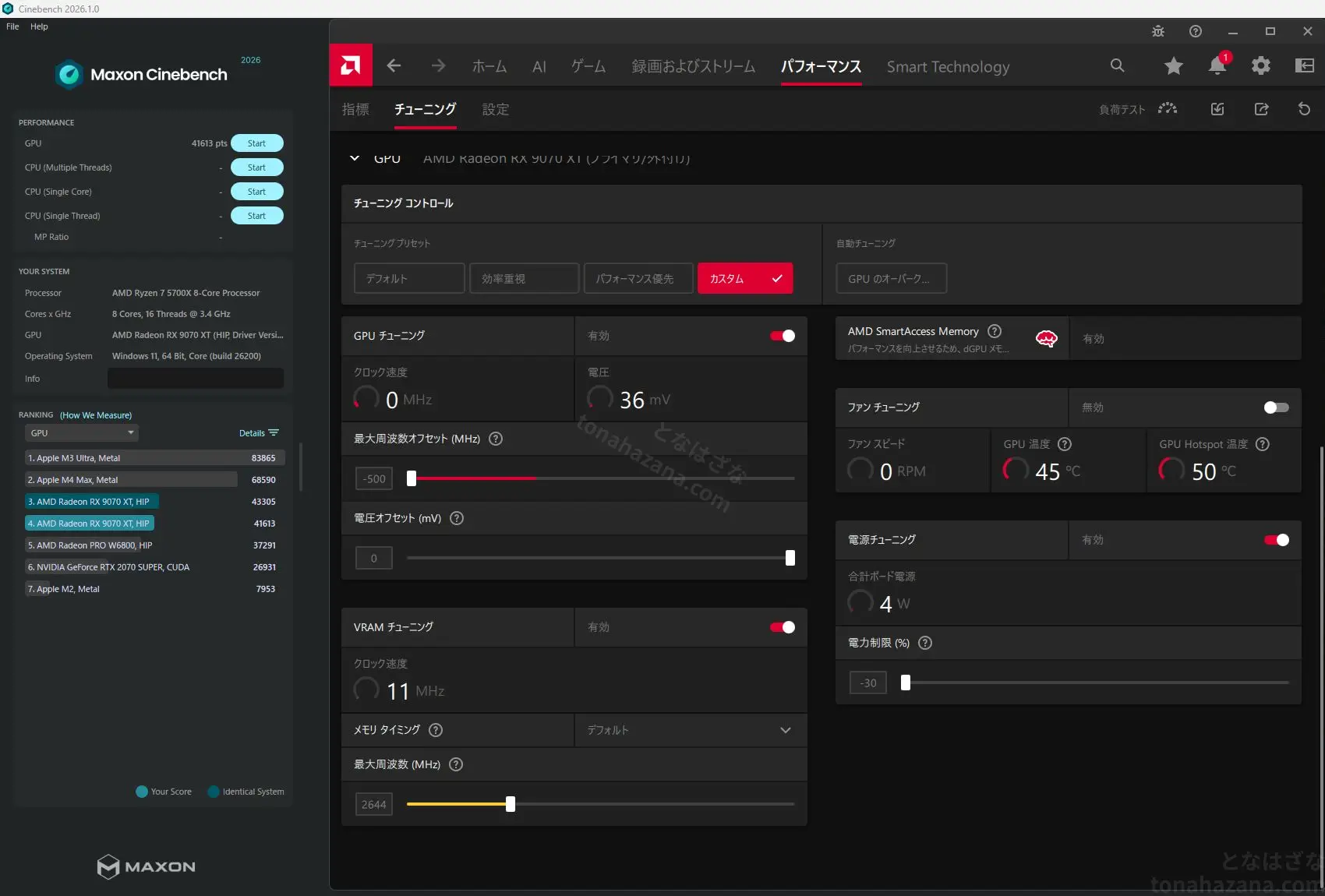Start the CPU (Single Thread) benchmark

tap(256, 216)
